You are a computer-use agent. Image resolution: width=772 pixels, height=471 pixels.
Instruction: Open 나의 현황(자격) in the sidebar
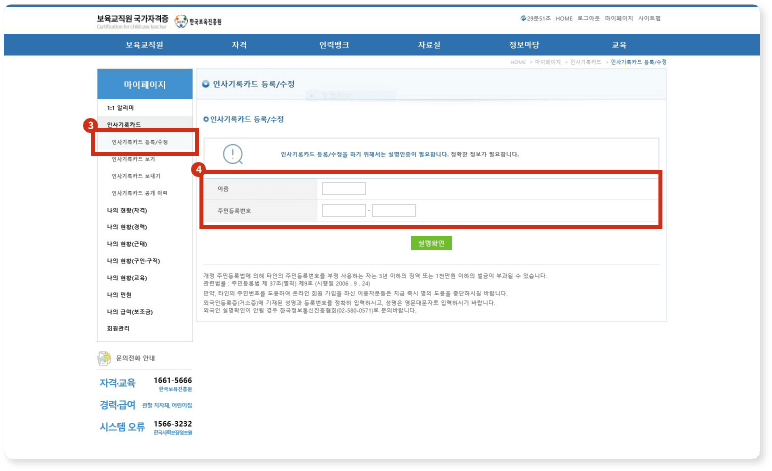tap(127, 210)
